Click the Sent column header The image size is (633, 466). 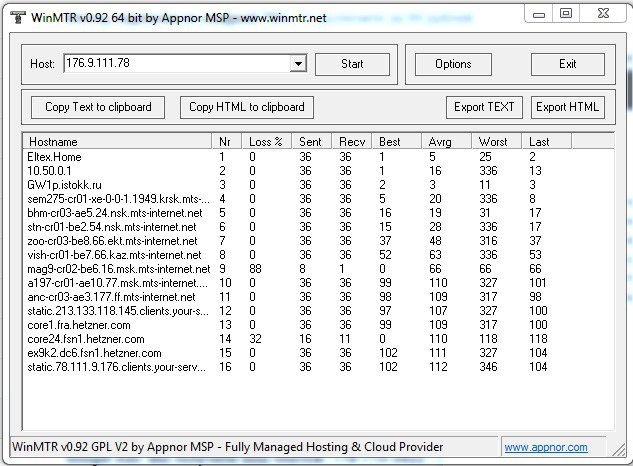pyautogui.click(x=312, y=142)
